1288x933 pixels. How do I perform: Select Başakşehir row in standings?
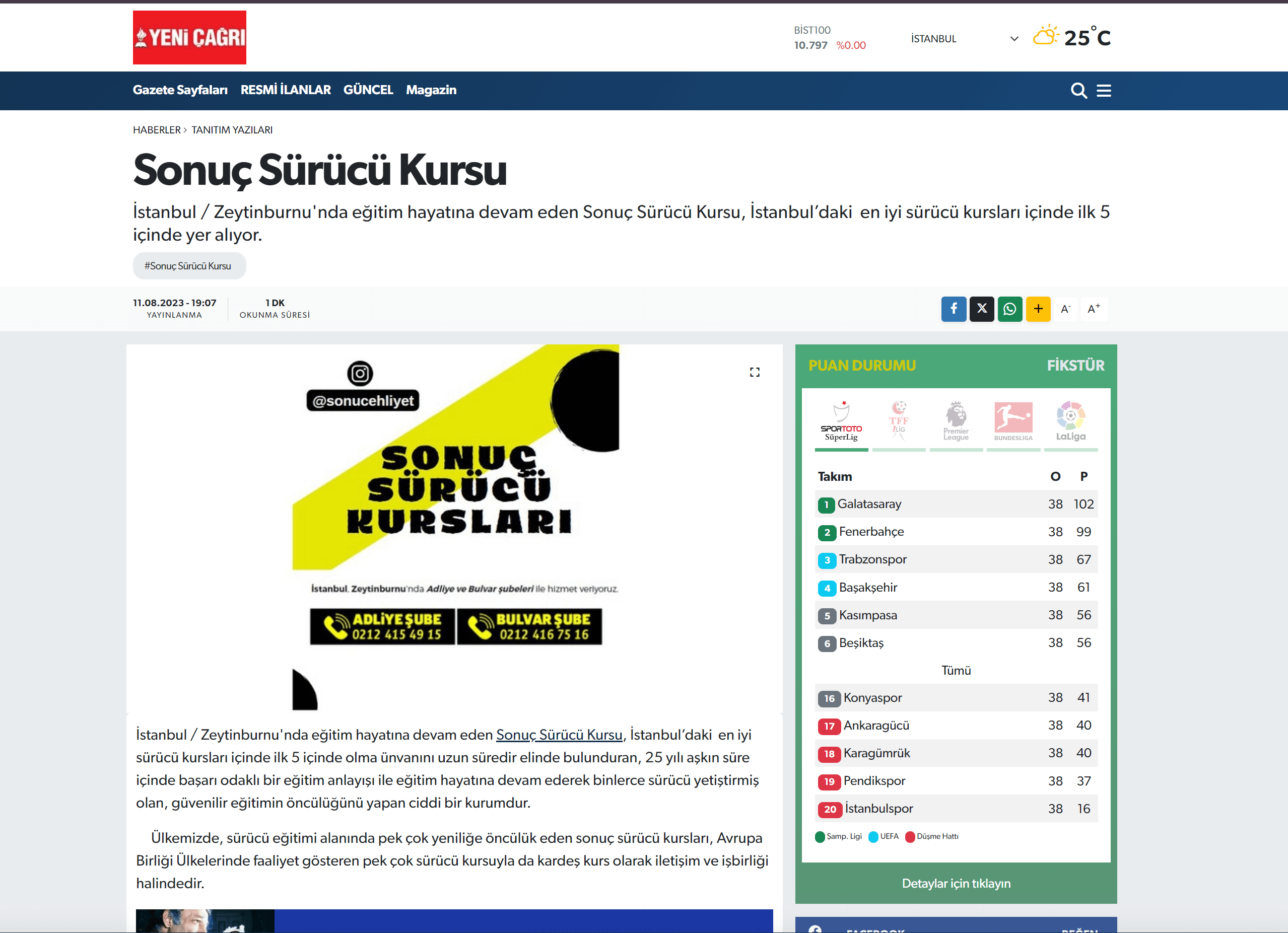click(956, 588)
